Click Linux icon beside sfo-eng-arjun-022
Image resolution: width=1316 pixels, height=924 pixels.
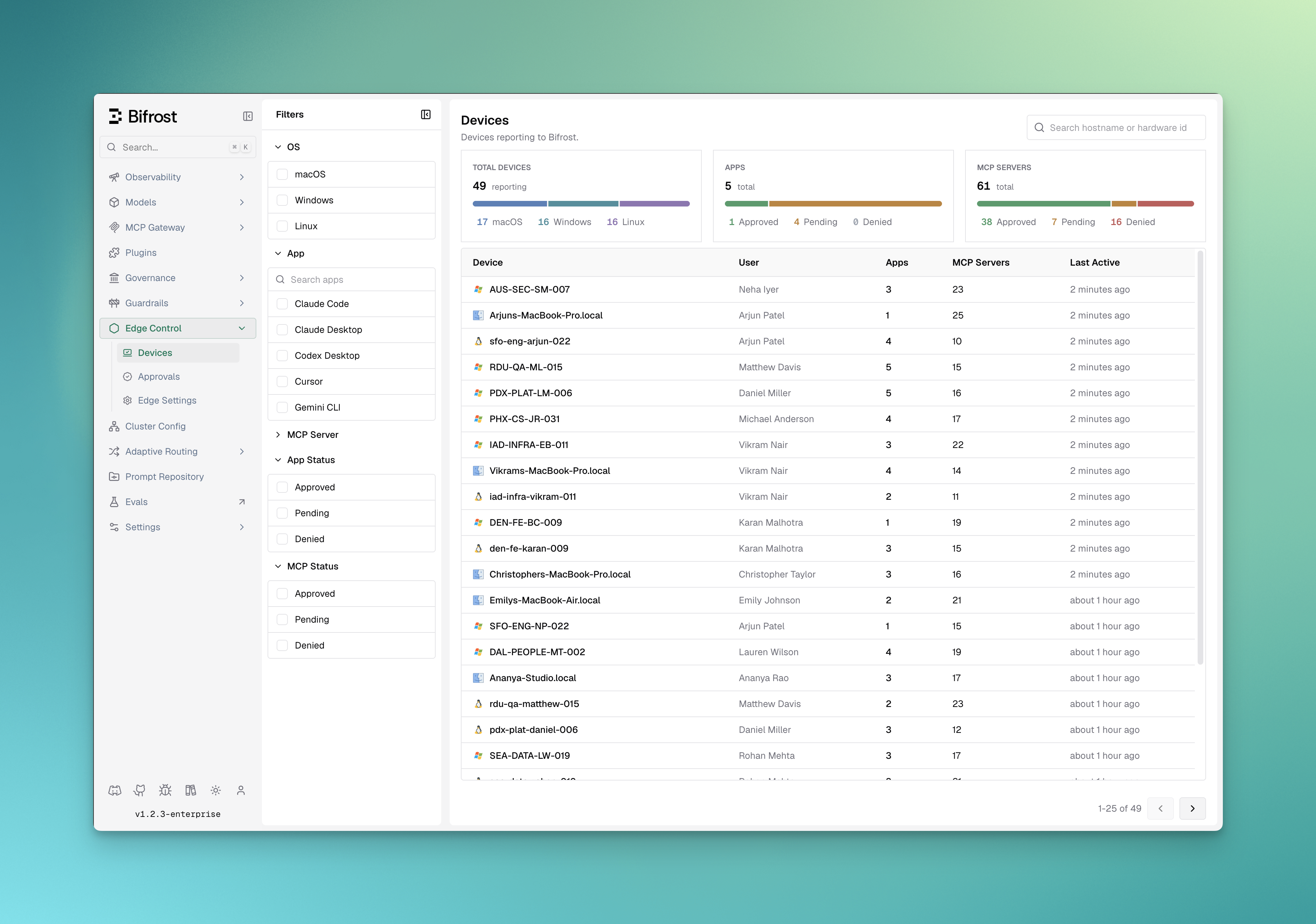point(478,341)
